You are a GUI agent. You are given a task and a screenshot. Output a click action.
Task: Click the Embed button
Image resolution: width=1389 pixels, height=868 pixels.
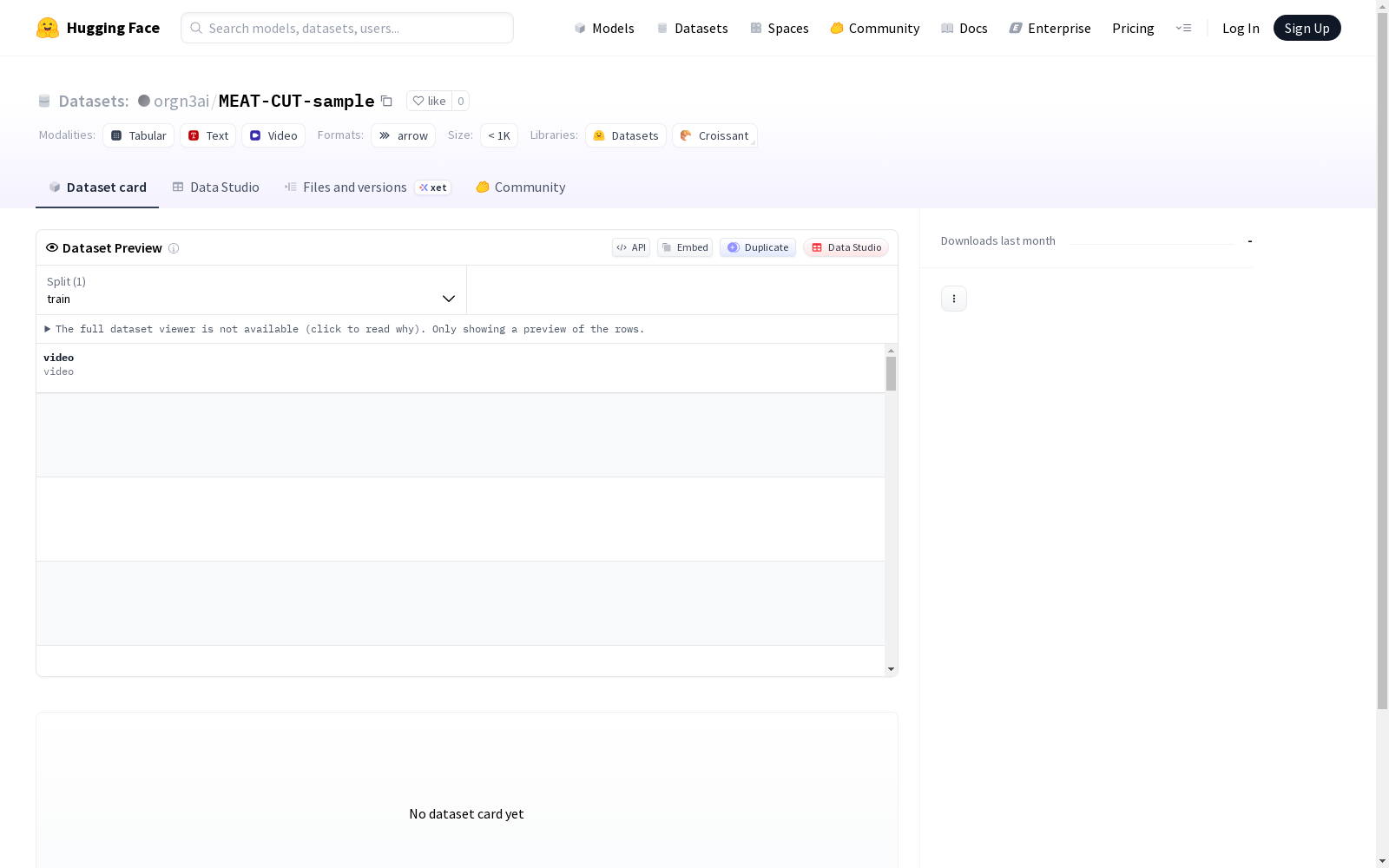(x=685, y=247)
